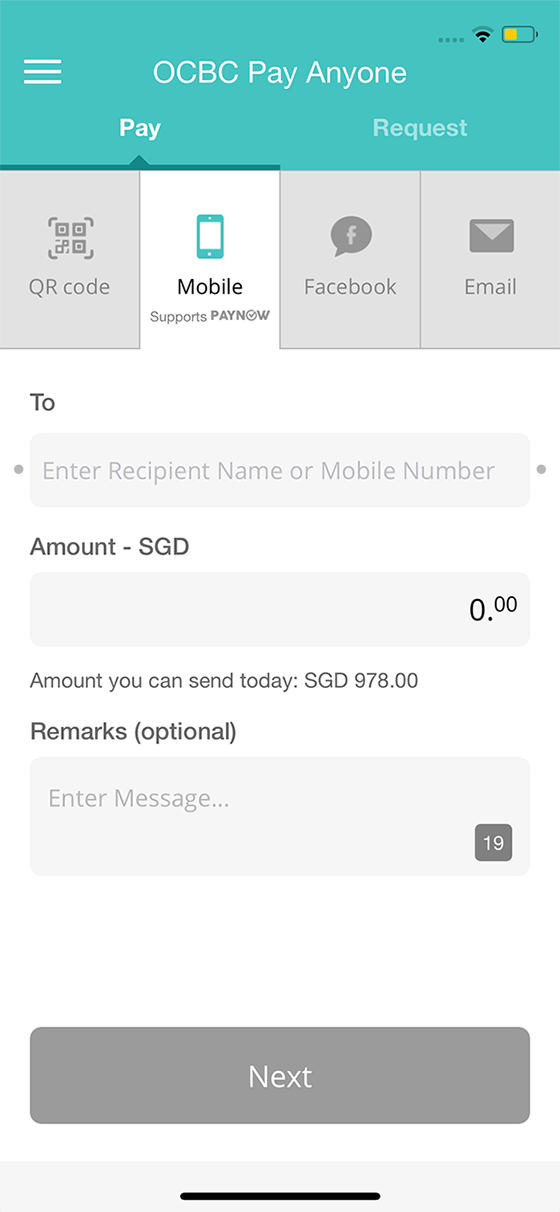The image size is (560, 1212).
Task: Open the hamburger menu
Action: (x=42, y=72)
